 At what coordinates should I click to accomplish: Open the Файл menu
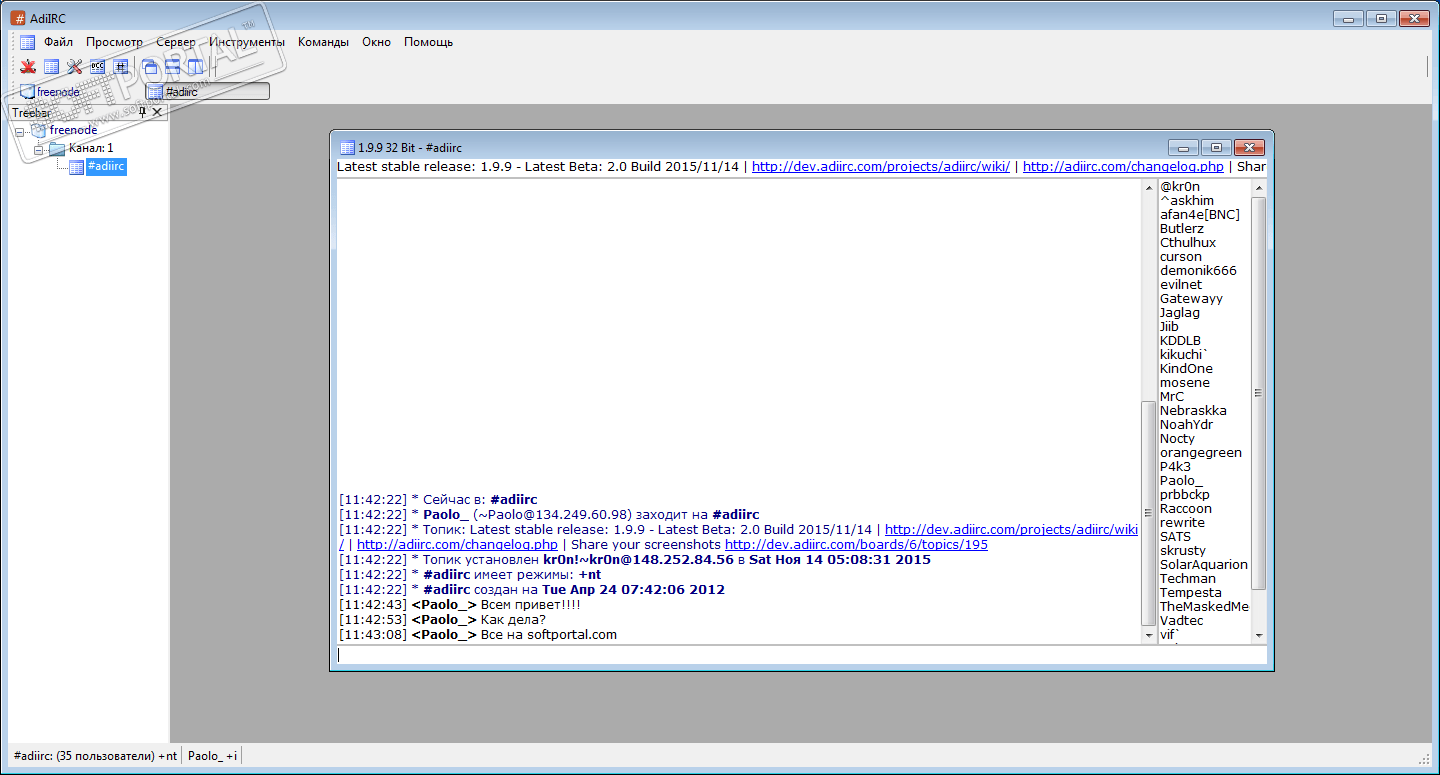(x=58, y=42)
